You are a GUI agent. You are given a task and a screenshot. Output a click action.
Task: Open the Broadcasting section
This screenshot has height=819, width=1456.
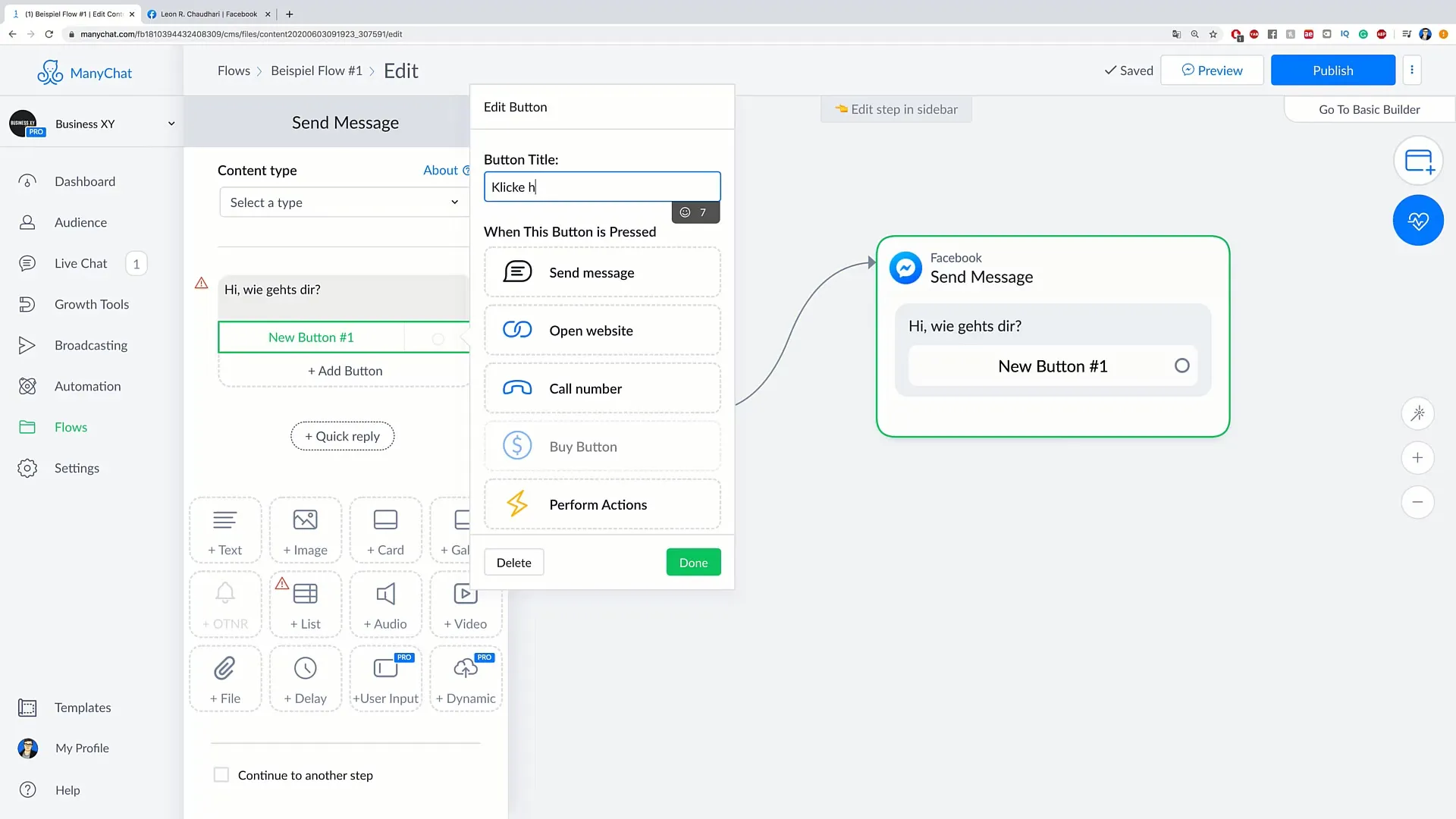pyautogui.click(x=91, y=345)
